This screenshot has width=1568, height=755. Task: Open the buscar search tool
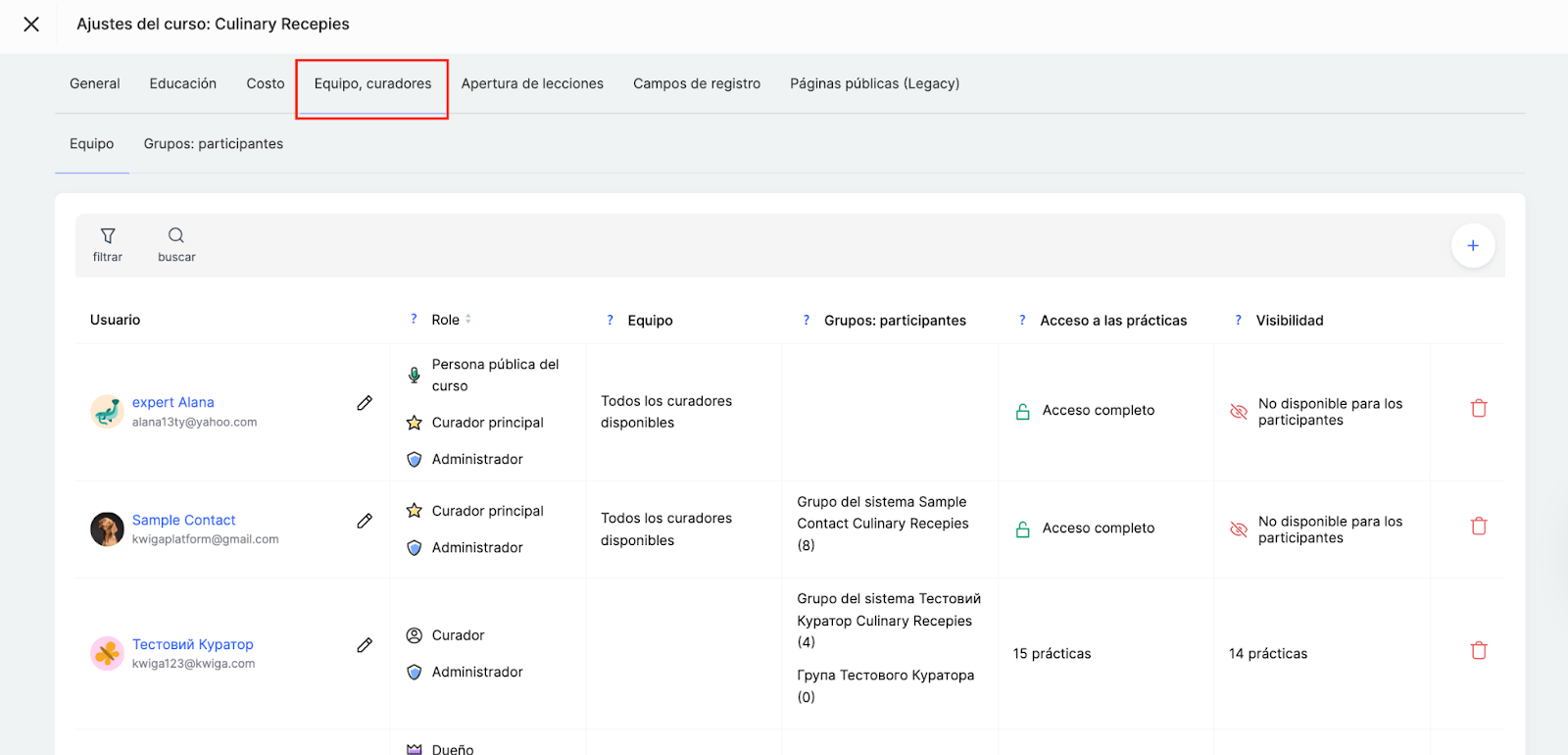click(x=176, y=236)
